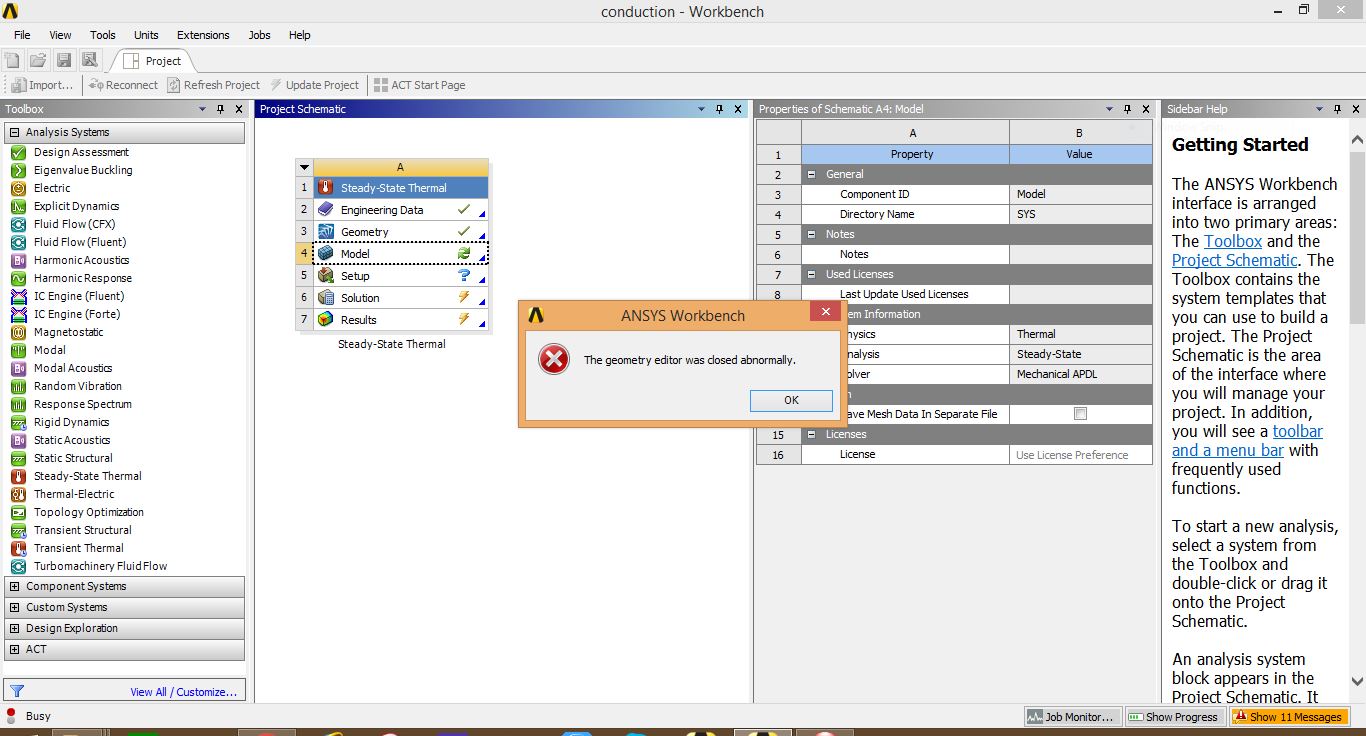Select Static Acoustics in Toolbox
Image resolution: width=1366 pixels, height=736 pixels.
click(x=72, y=440)
